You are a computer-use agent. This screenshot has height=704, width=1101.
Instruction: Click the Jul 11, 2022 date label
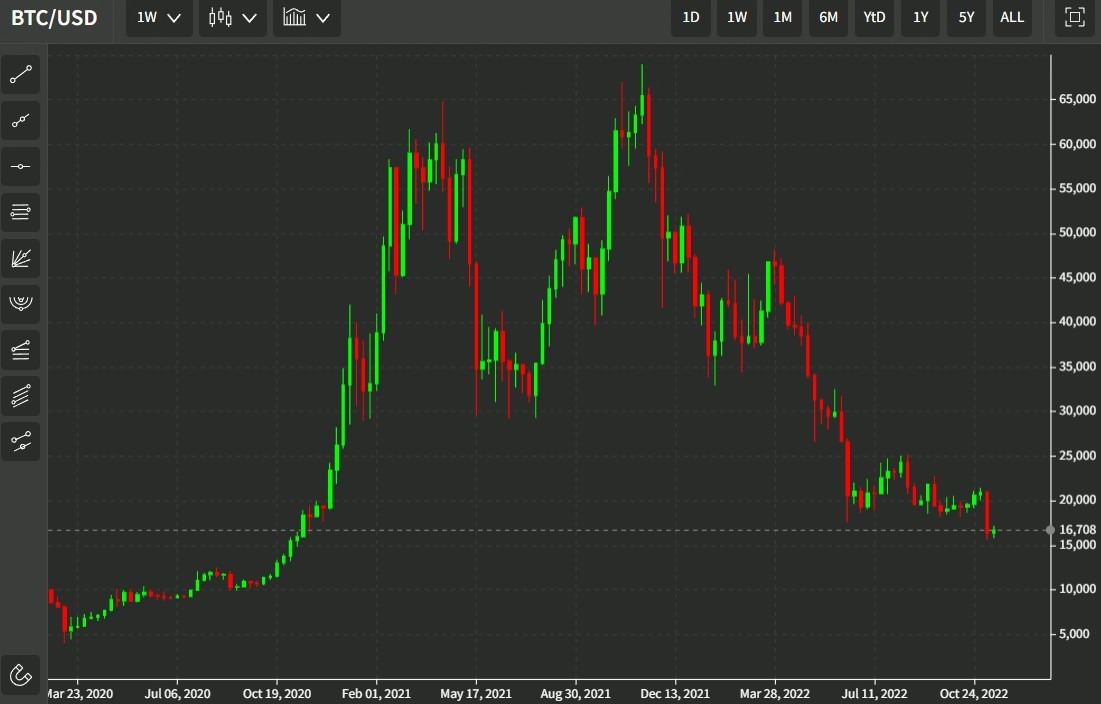tap(875, 693)
